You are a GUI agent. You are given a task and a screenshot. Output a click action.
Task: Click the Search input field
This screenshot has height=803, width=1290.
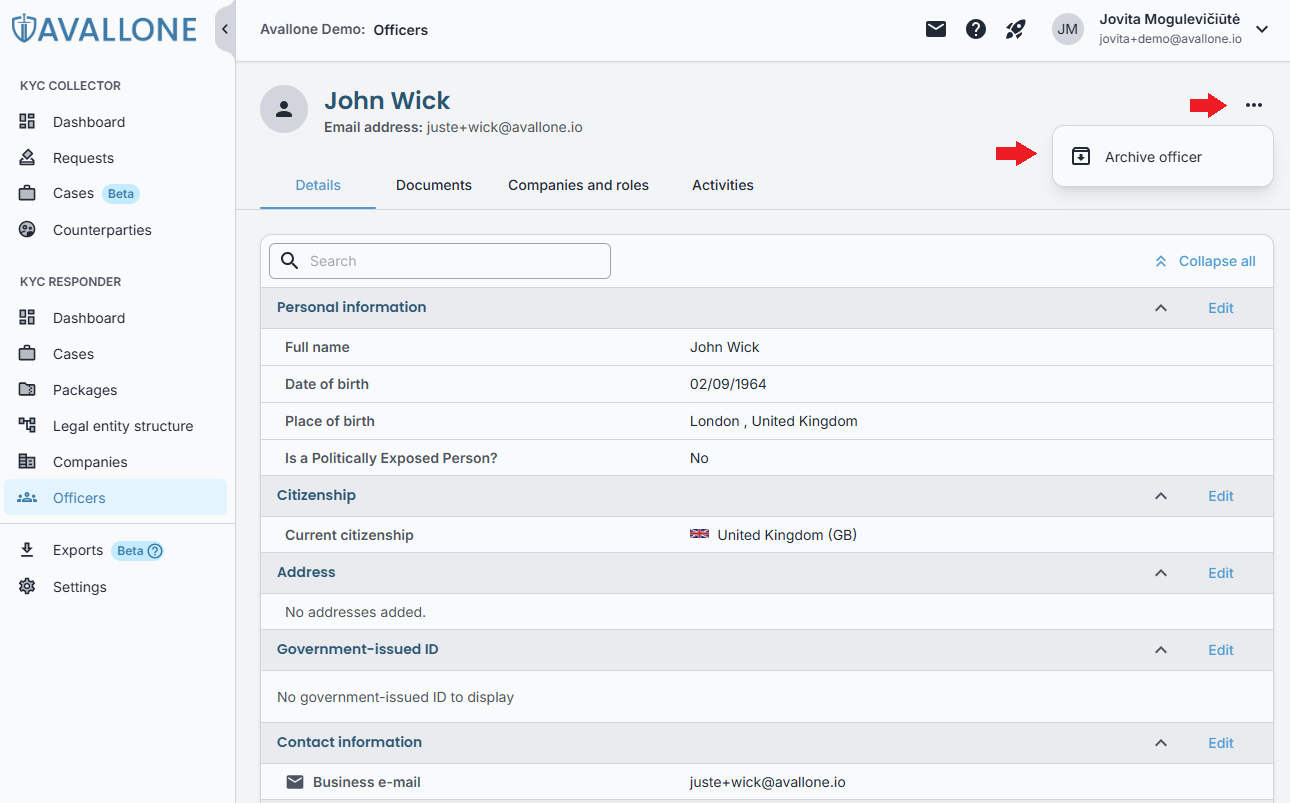(440, 261)
